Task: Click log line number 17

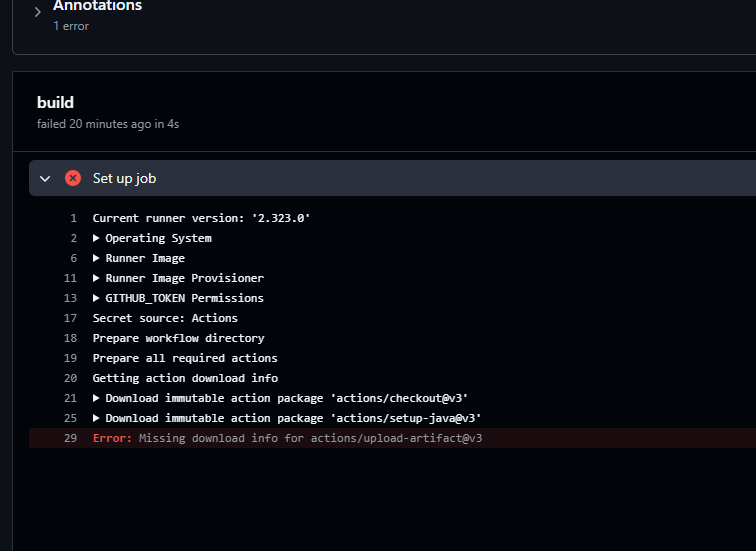Action: 70,318
